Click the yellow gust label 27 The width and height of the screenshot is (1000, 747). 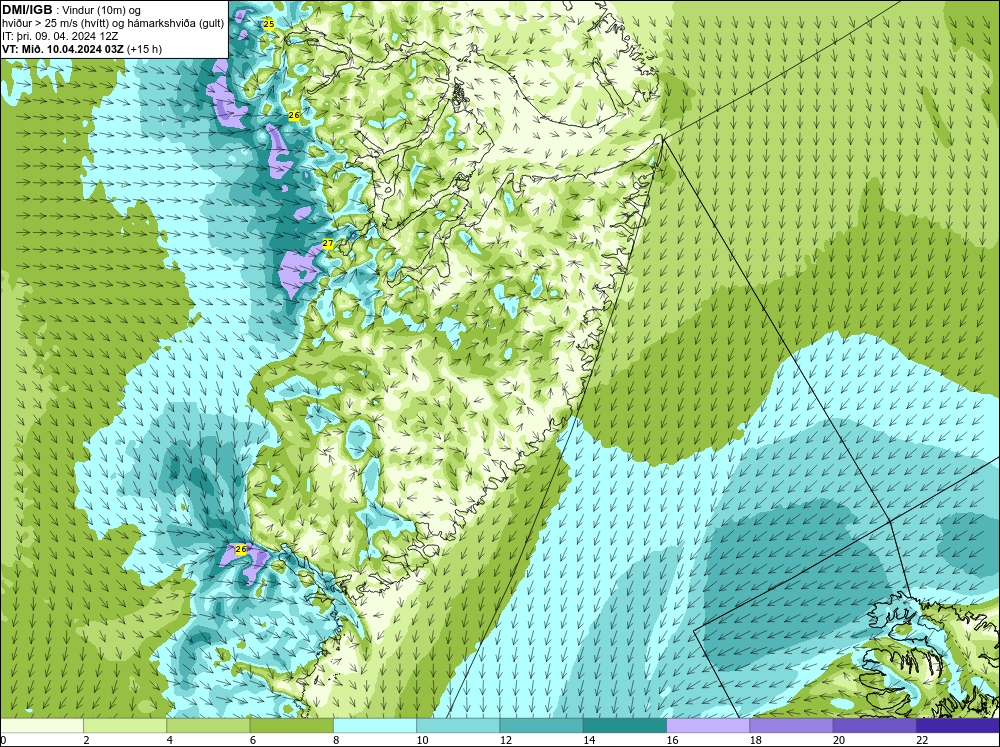point(327,244)
